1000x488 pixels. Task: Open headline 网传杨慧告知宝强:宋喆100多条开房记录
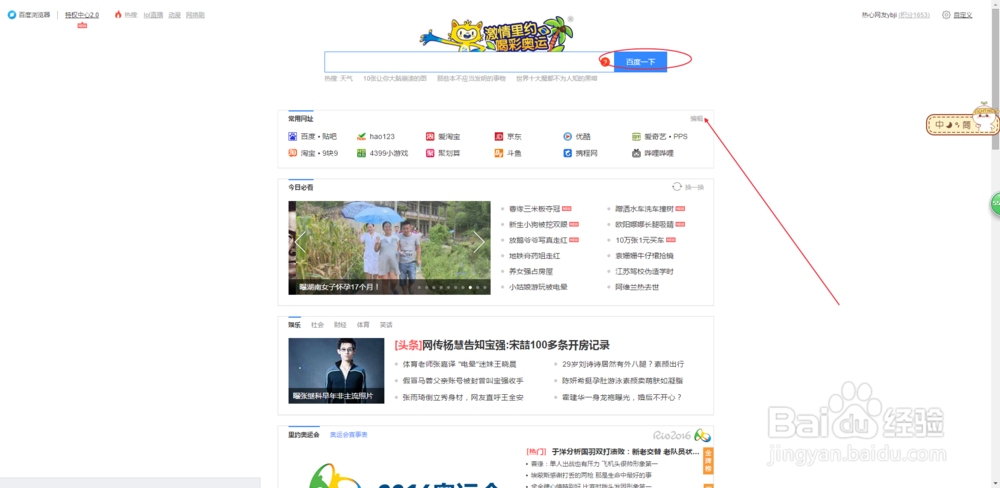click(502, 345)
